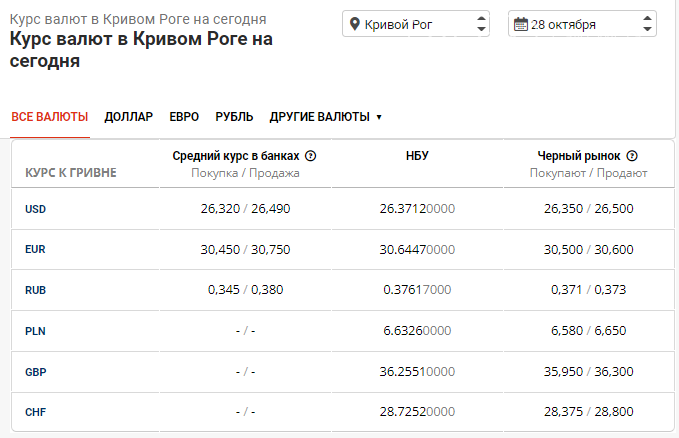Click the date selector stepper arrows
679x438 pixels.
(x=647, y=24)
